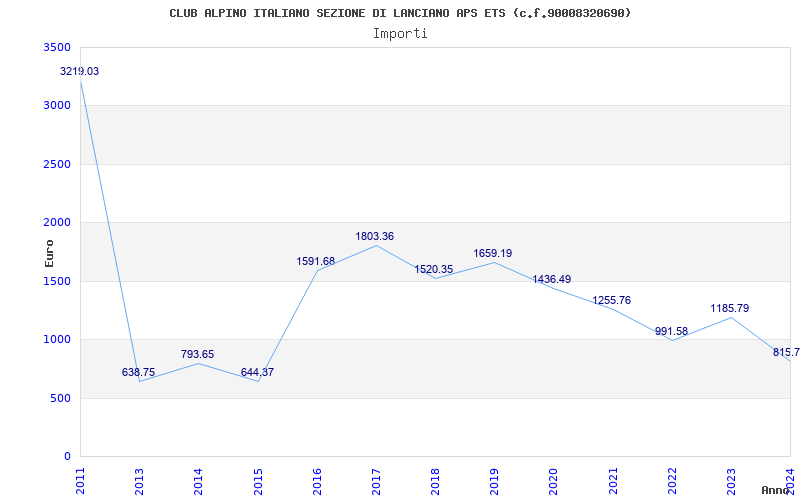Click the chart title CLUB ALPINO ITALIANO SEZIONE DI LANCIANO
The image size is (800, 500).
pyautogui.click(x=401, y=13)
